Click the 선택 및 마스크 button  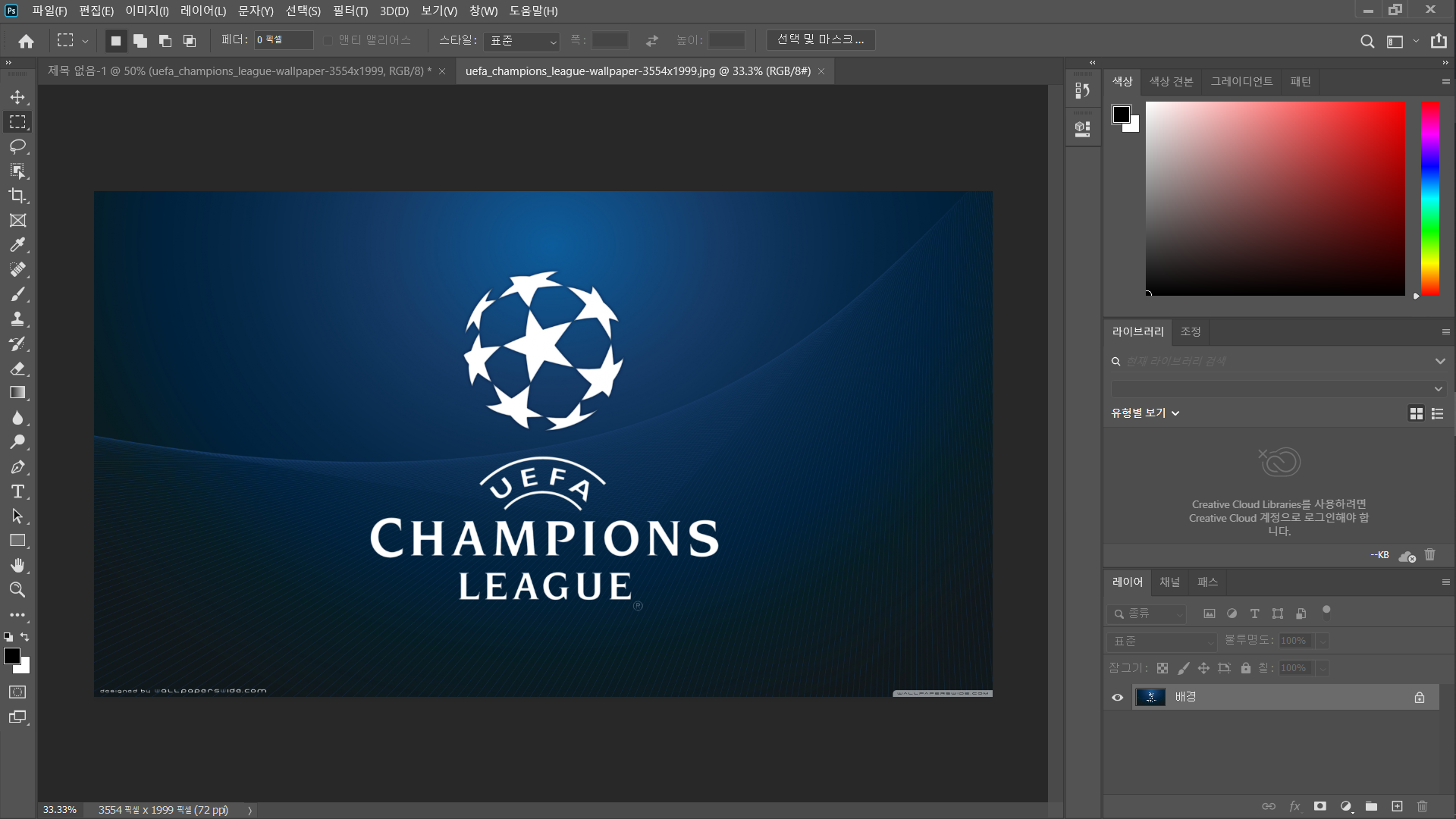(x=821, y=39)
